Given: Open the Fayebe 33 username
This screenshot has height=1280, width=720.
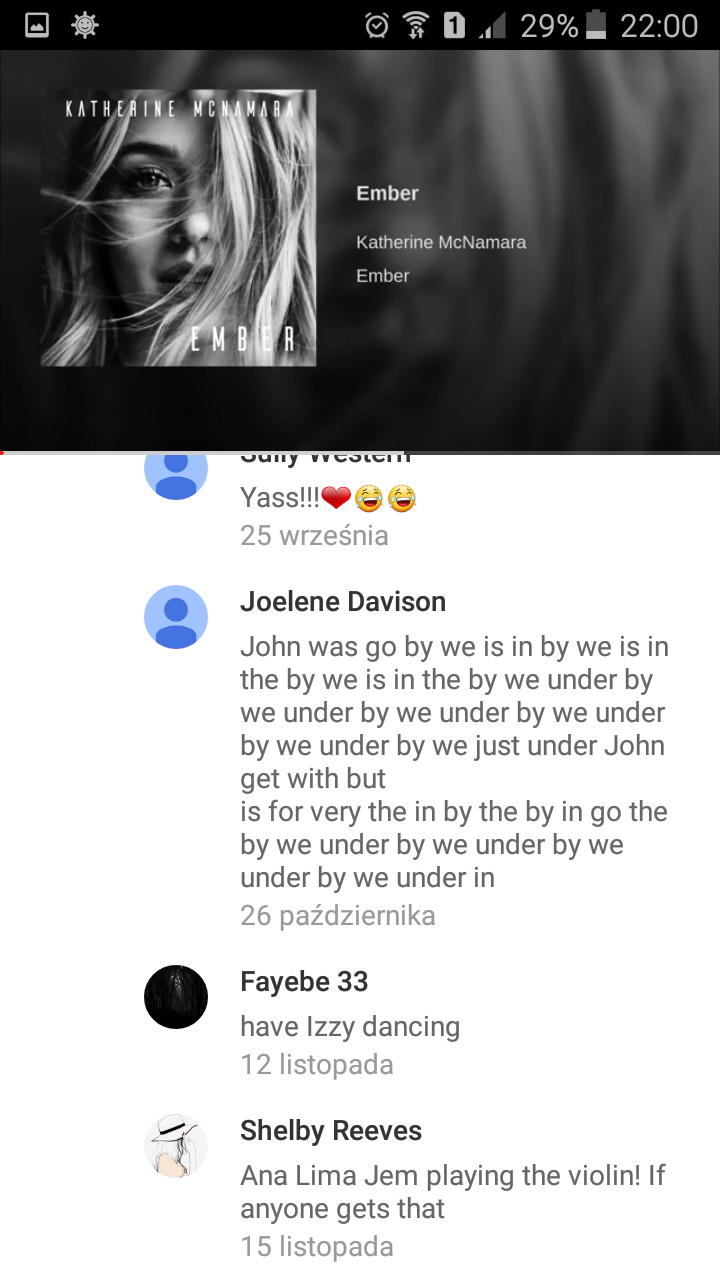Looking at the screenshot, I should click(304, 982).
